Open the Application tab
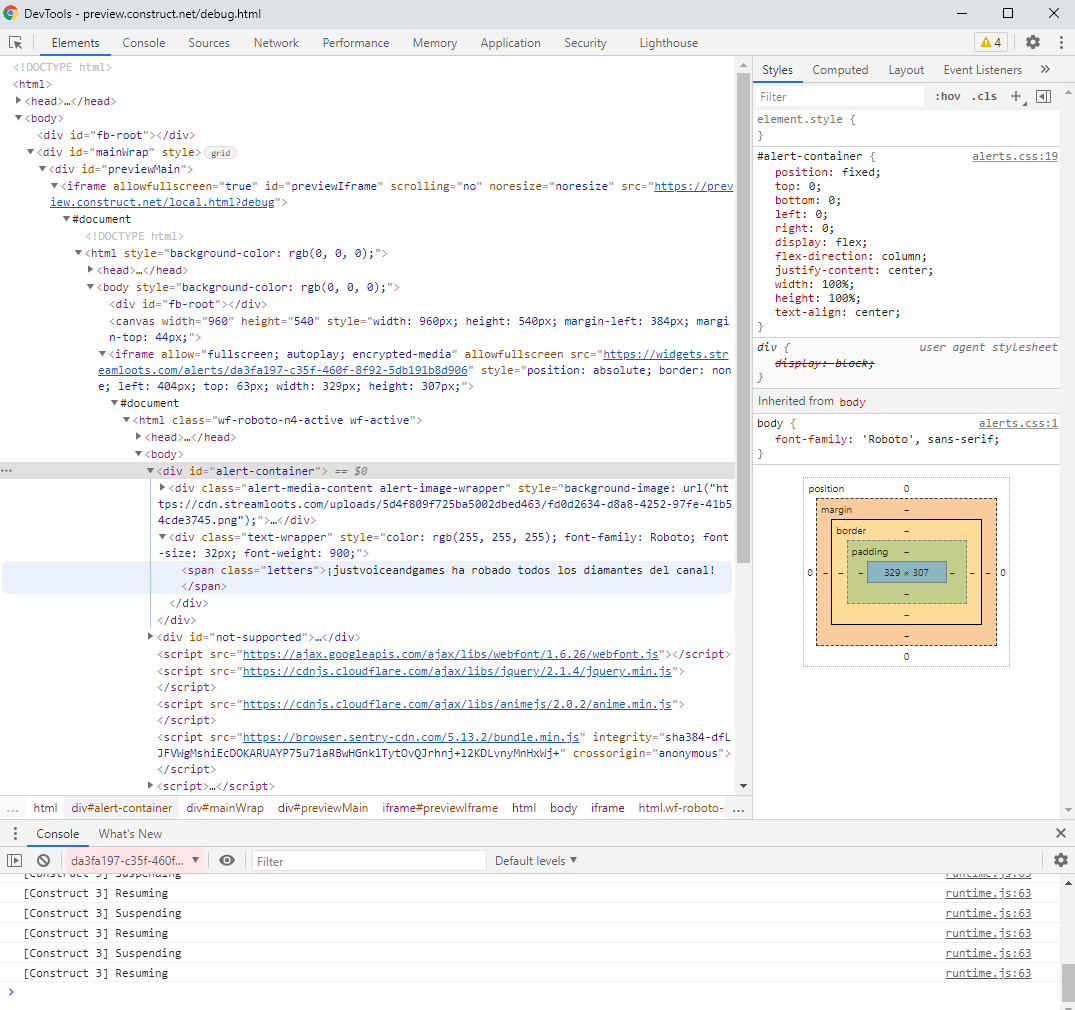 click(510, 43)
